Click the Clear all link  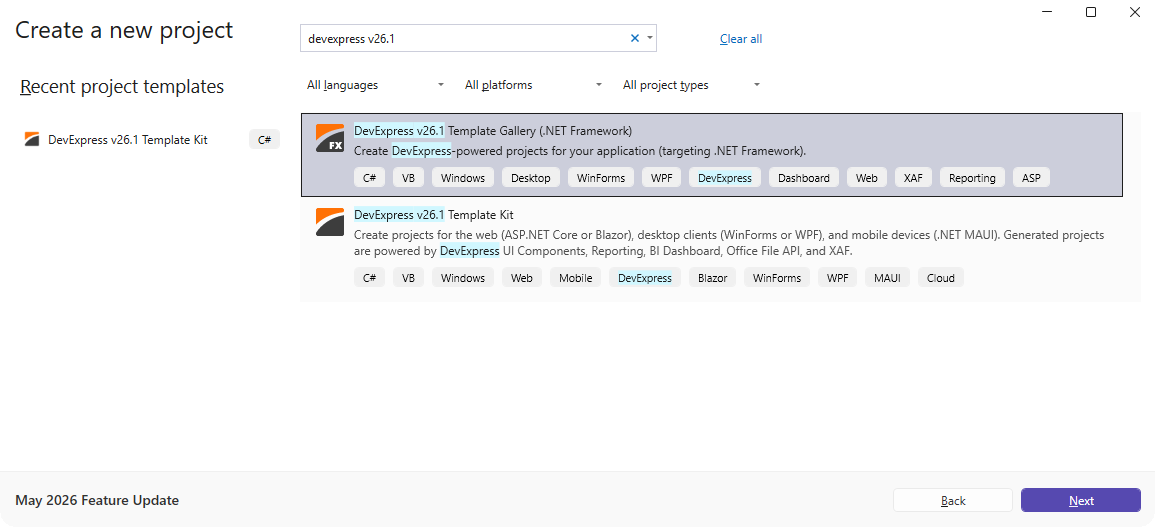(741, 39)
